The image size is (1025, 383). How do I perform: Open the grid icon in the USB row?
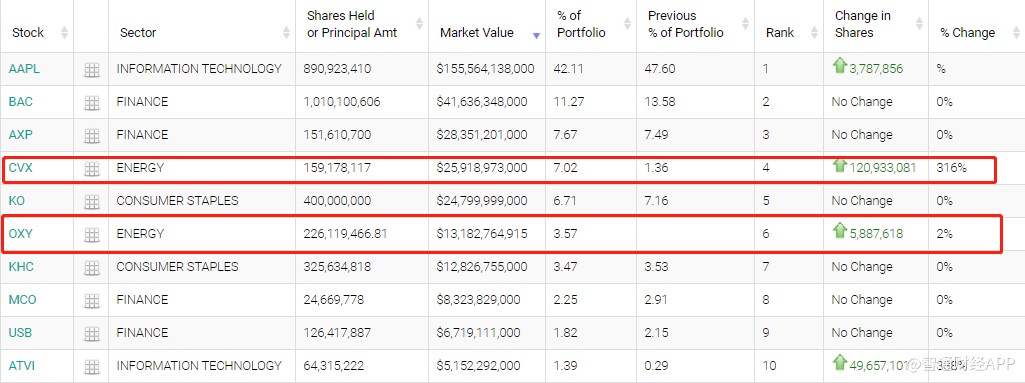tap(92, 333)
